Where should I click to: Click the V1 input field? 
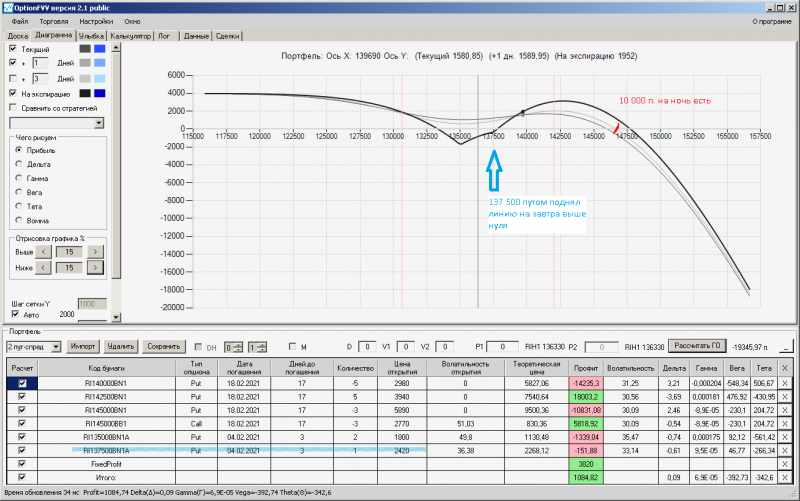click(x=406, y=347)
